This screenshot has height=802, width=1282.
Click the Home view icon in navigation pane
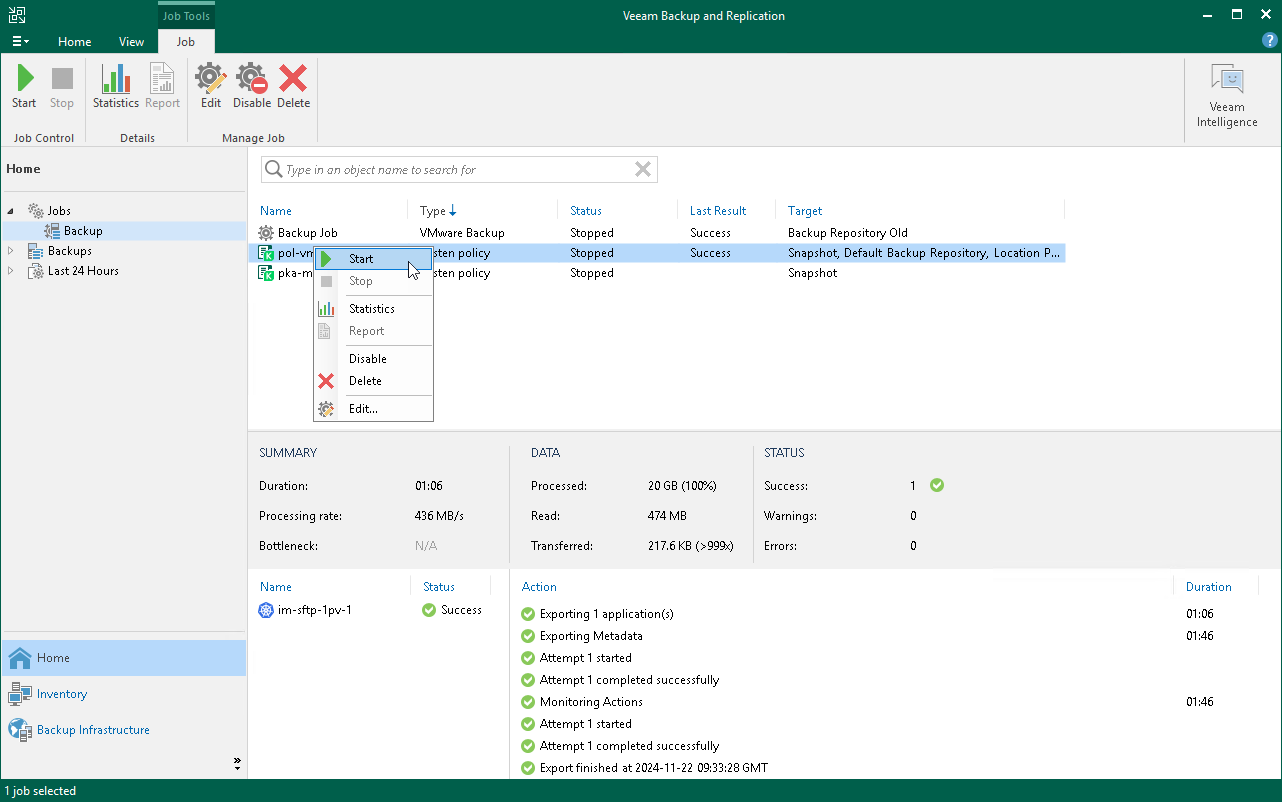pos(20,658)
